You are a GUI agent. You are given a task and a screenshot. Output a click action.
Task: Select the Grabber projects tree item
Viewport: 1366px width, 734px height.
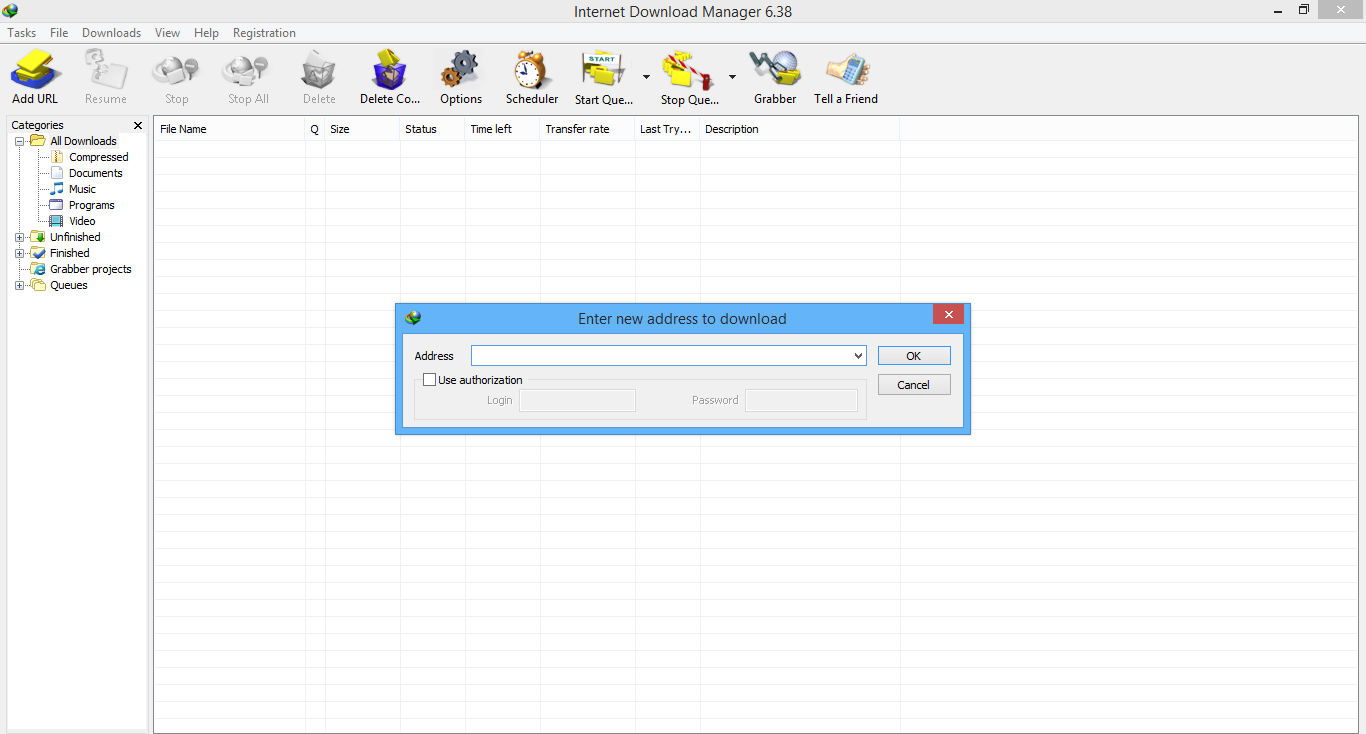tap(90, 269)
